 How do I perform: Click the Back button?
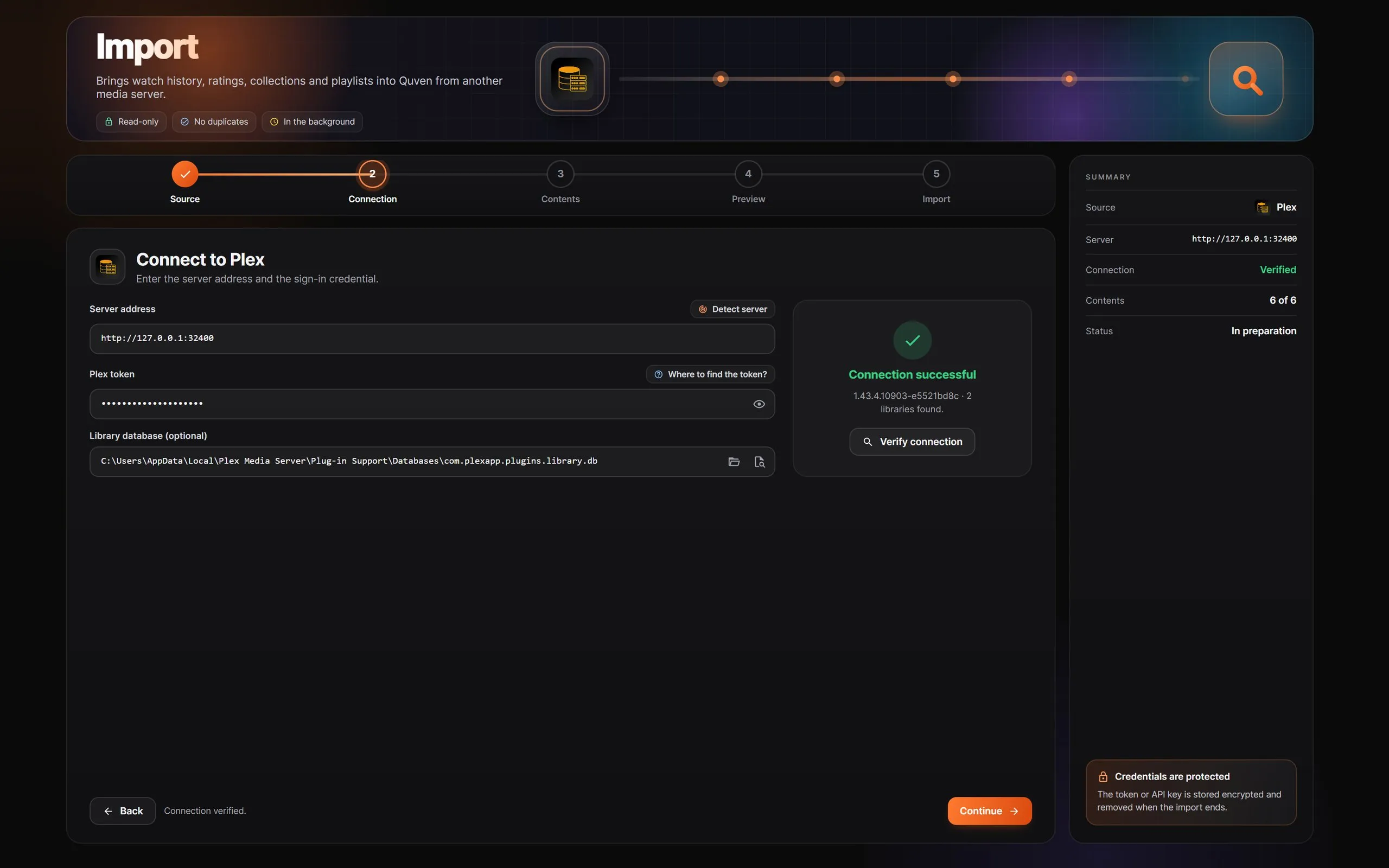point(123,811)
